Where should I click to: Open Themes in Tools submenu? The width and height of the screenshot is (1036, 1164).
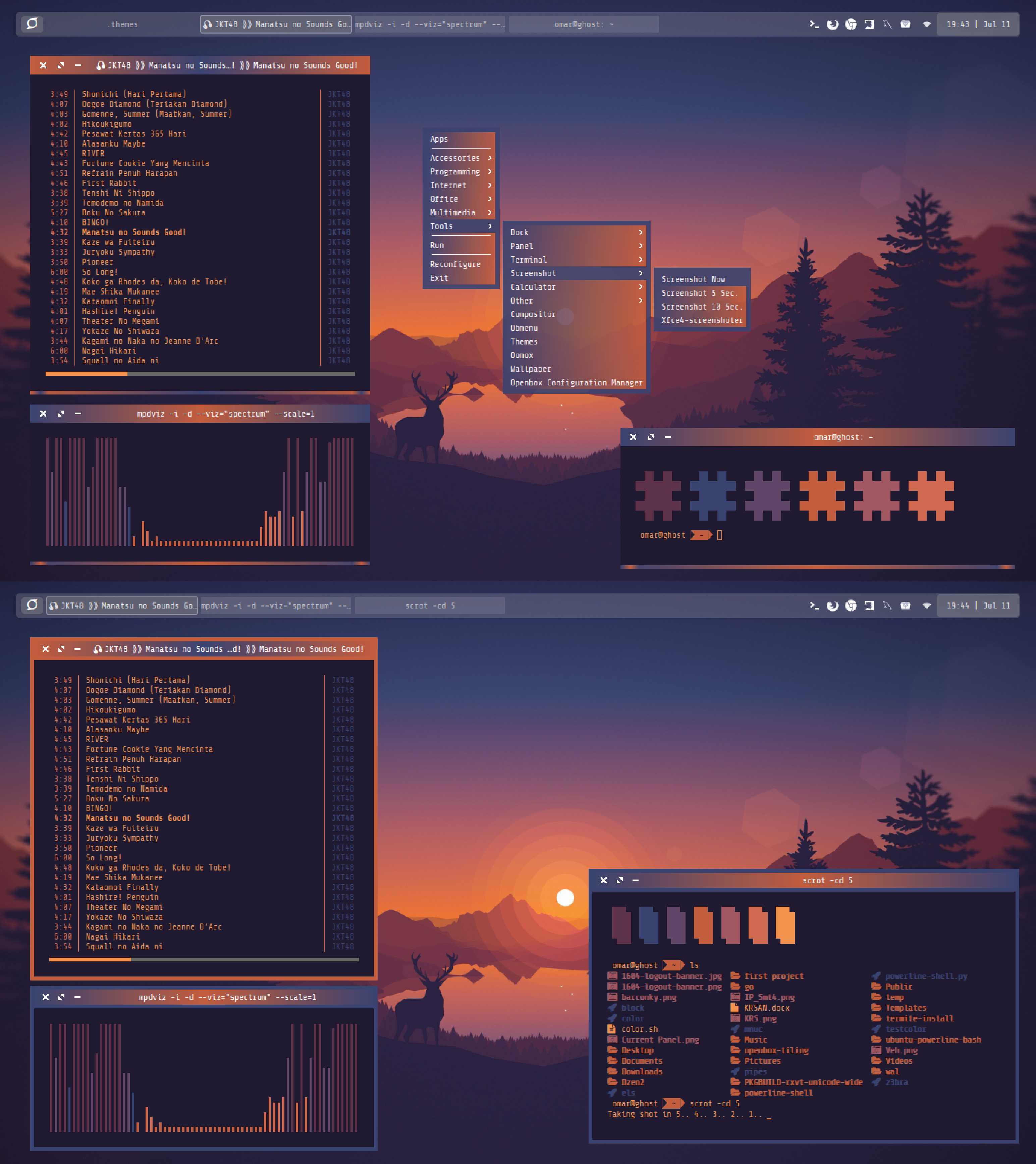[x=577, y=342]
